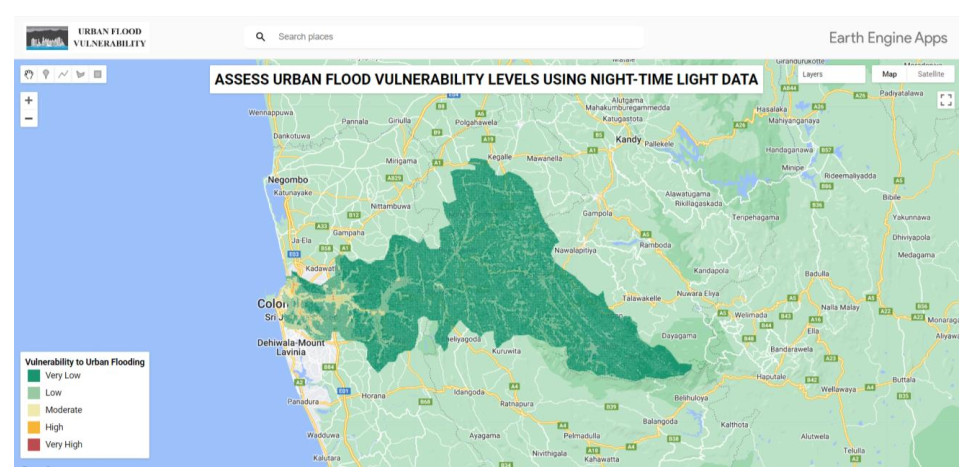Click the Very High red swatch
This screenshot has width=971, height=474.
[x=34, y=444]
